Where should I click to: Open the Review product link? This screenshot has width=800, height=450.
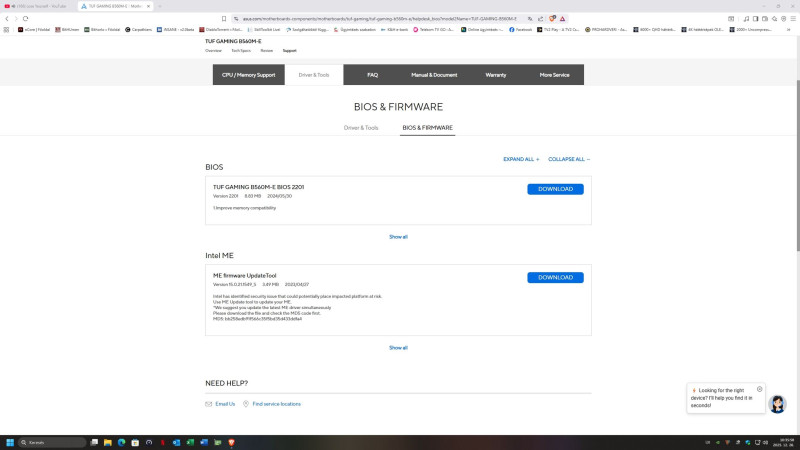(266, 51)
